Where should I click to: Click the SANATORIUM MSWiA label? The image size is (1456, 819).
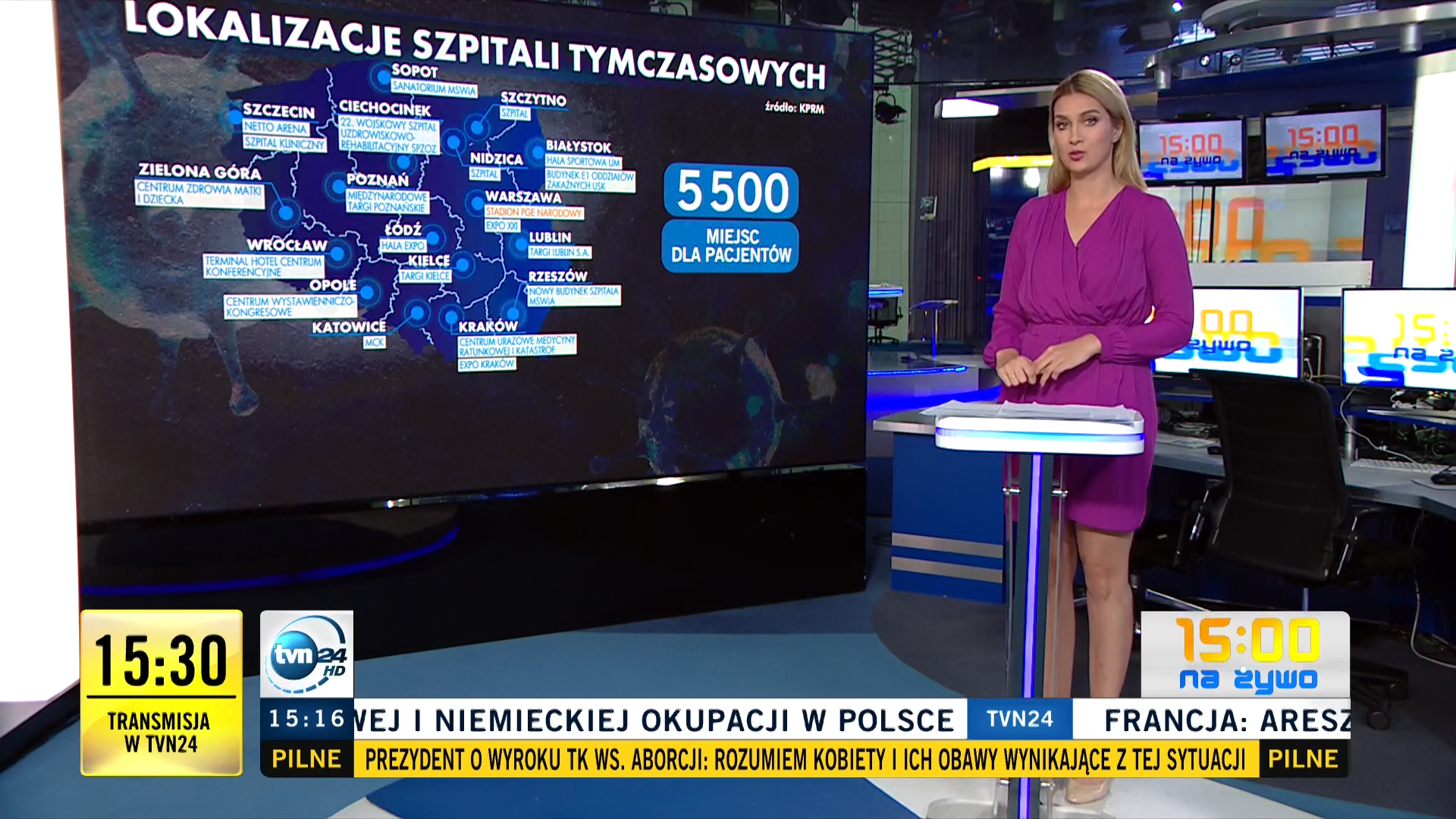pos(434,89)
